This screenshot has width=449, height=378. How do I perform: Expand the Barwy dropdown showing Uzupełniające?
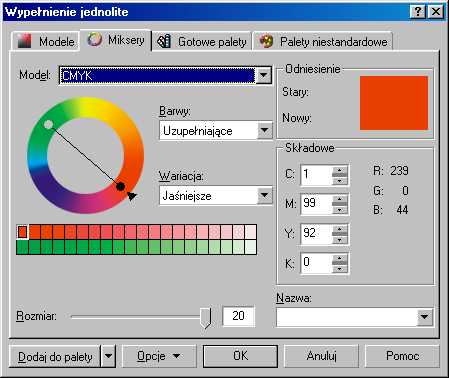pos(264,130)
